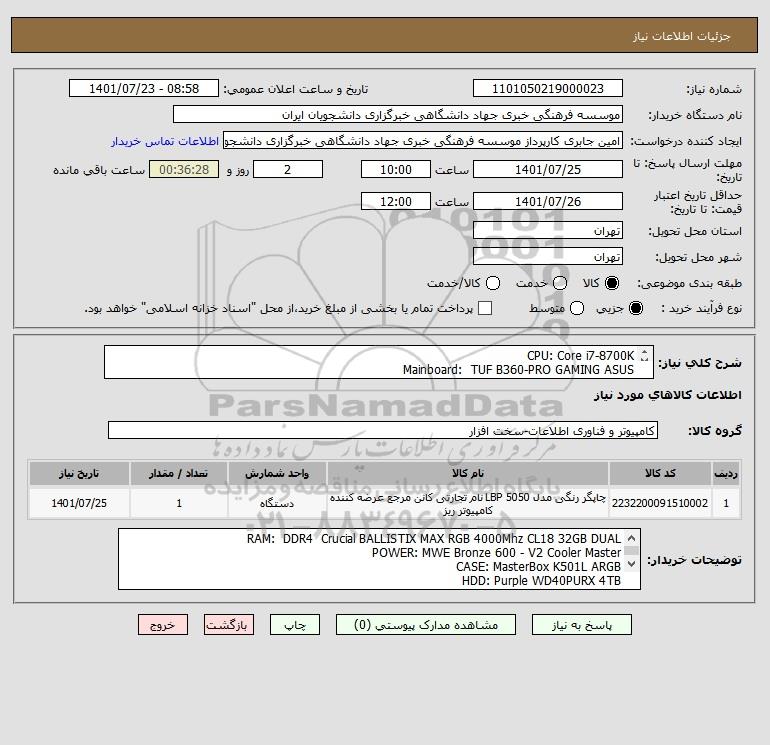Screen dimensions: 770x745
Task: Open the buyer contact info link
Action: pyautogui.click(x=165, y=141)
